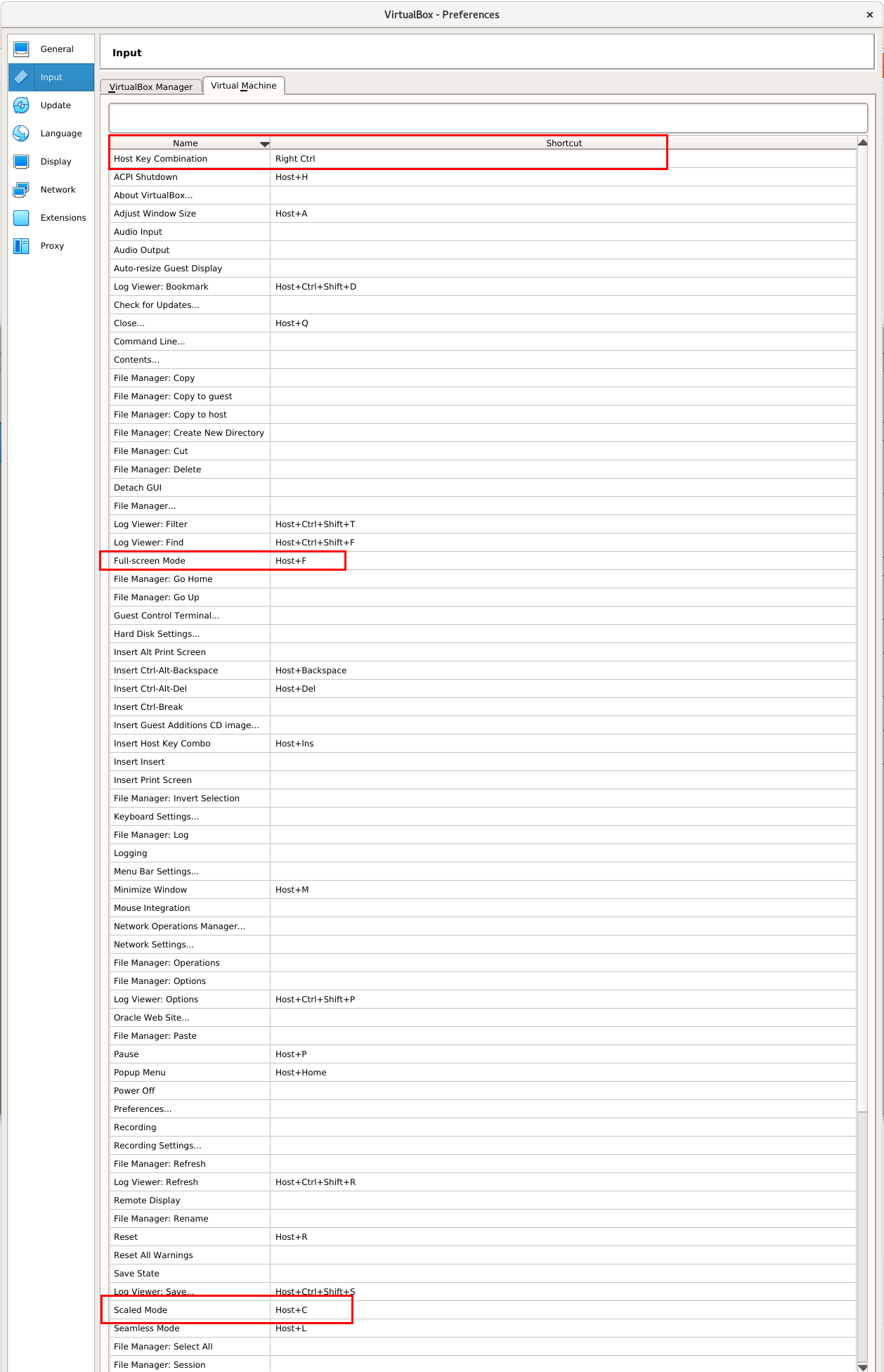Click the scrollbar up arrow
Viewport: 884px width, 1372px height.
click(x=863, y=142)
